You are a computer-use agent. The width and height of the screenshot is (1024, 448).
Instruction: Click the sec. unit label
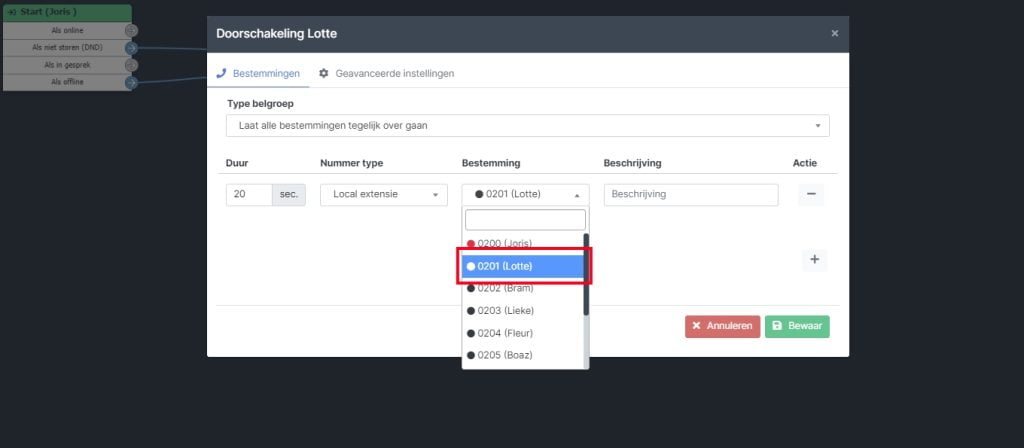pyautogui.click(x=289, y=195)
